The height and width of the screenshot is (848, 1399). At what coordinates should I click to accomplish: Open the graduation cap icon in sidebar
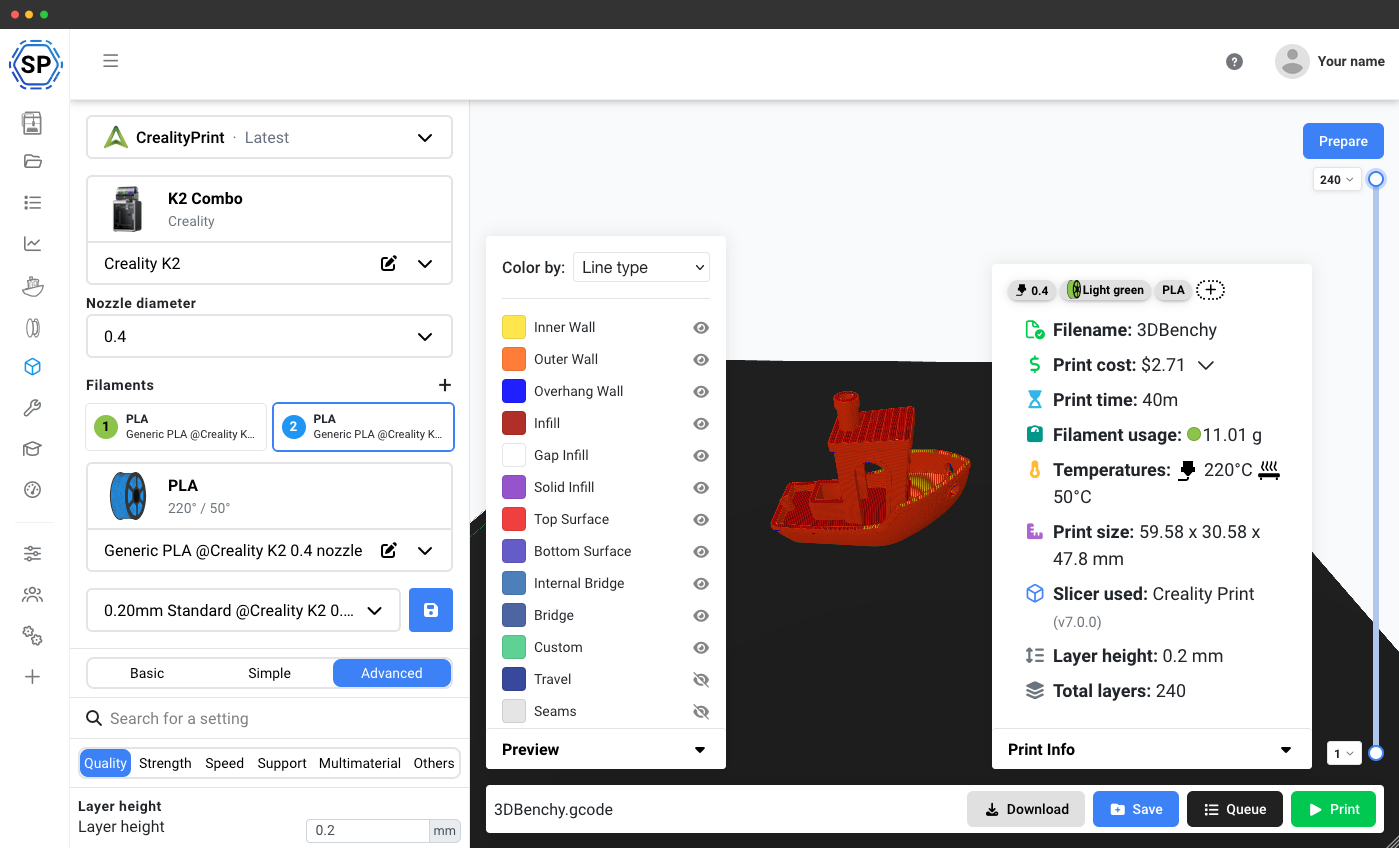click(x=32, y=449)
